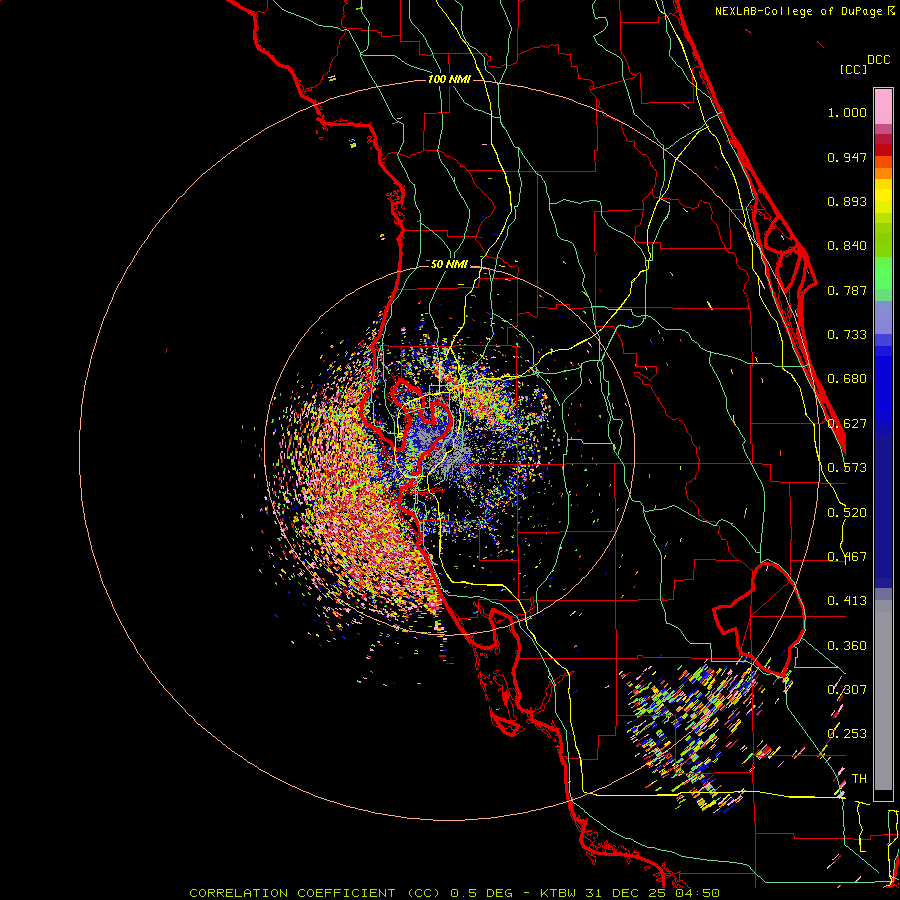Click the 0.307 value on the scale
This screenshot has height=900, width=900.
pyautogui.click(x=847, y=690)
